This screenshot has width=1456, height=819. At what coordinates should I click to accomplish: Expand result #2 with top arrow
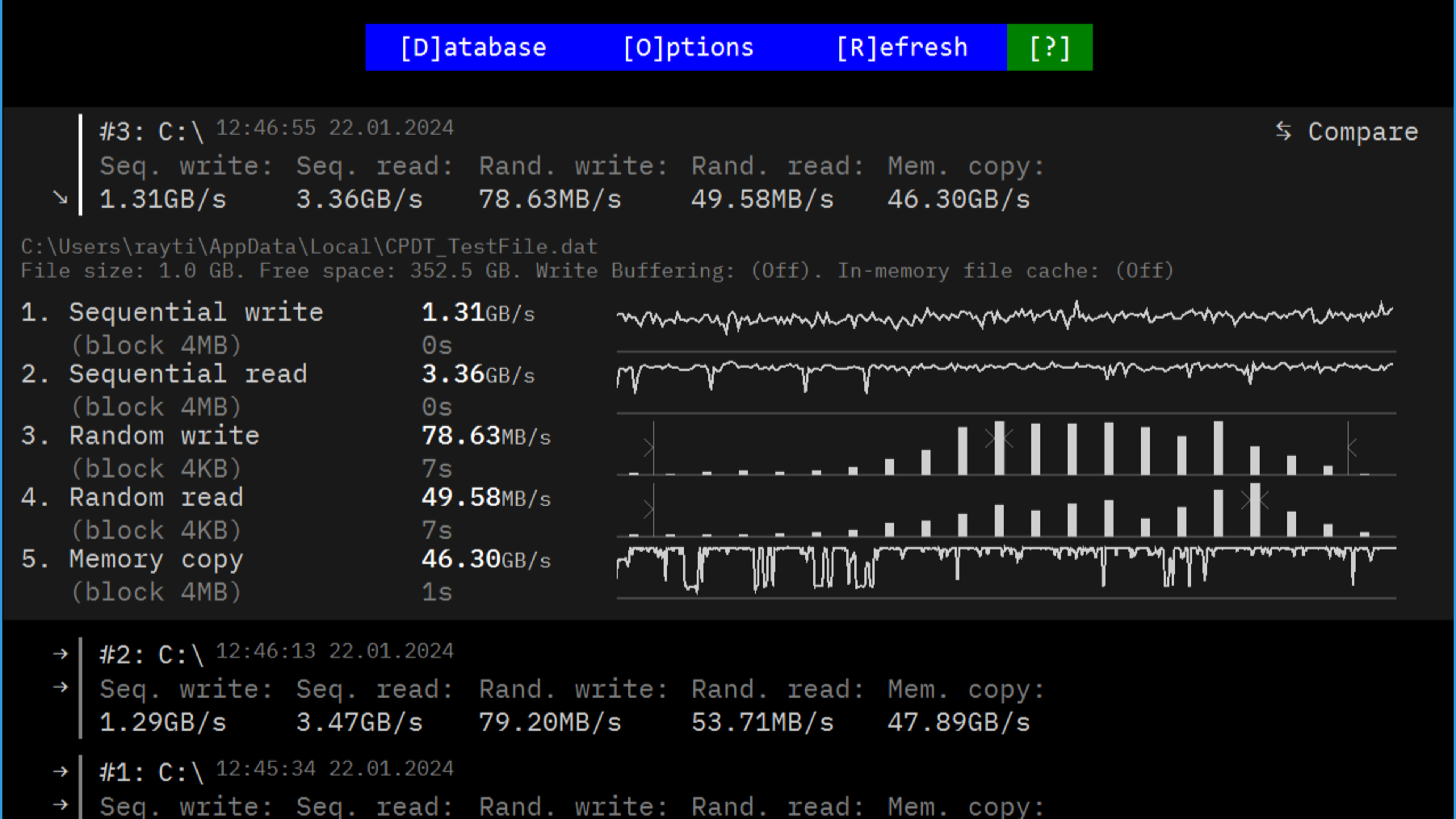click(60, 654)
